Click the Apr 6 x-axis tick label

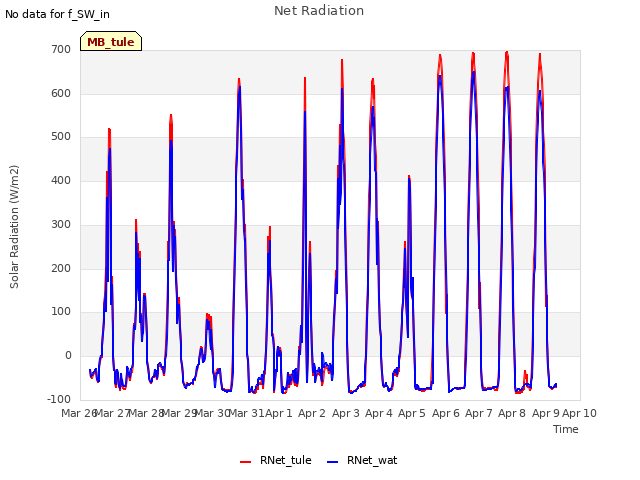pos(446,413)
